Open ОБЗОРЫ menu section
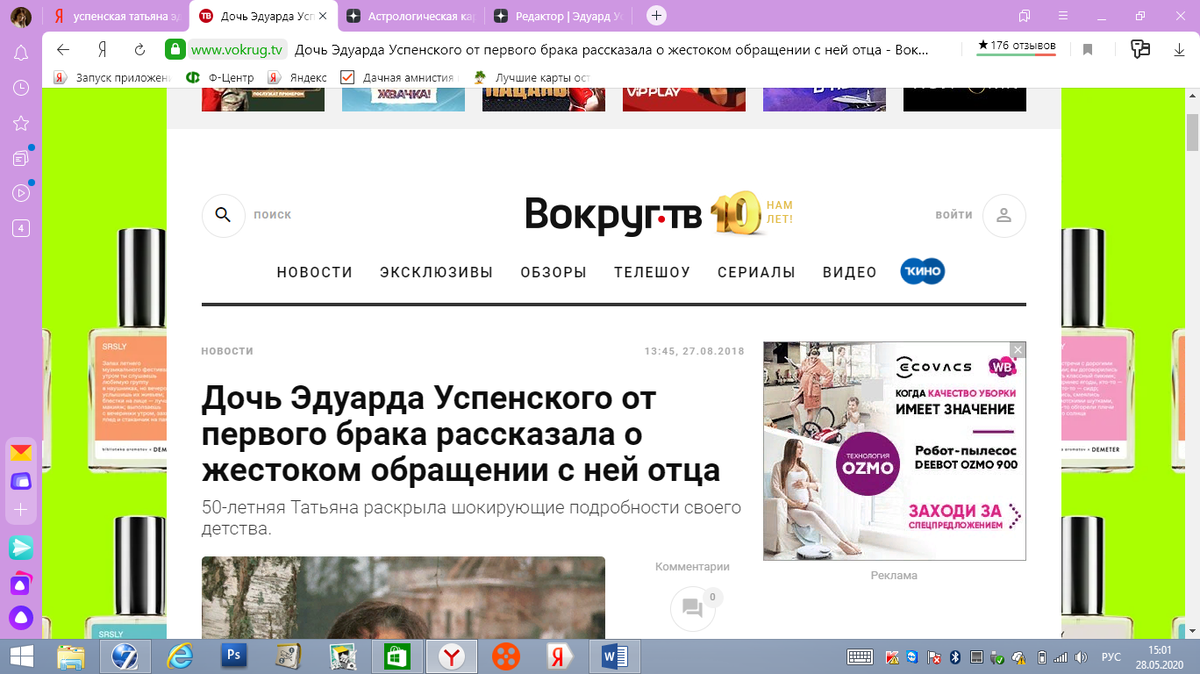The image size is (1200, 674). [x=554, y=272]
